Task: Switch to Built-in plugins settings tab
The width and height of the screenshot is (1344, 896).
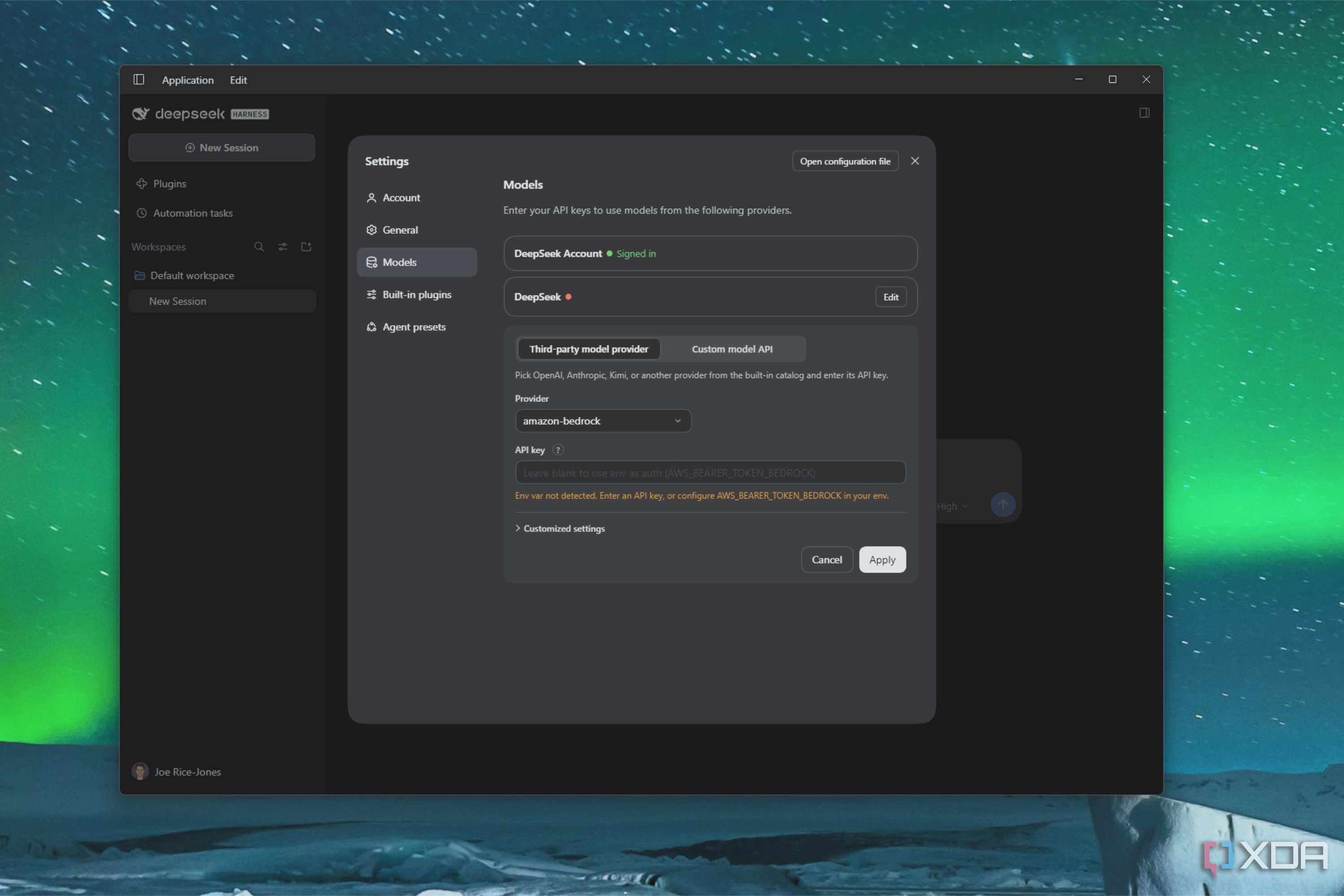Action: click(x=417, y=295)
